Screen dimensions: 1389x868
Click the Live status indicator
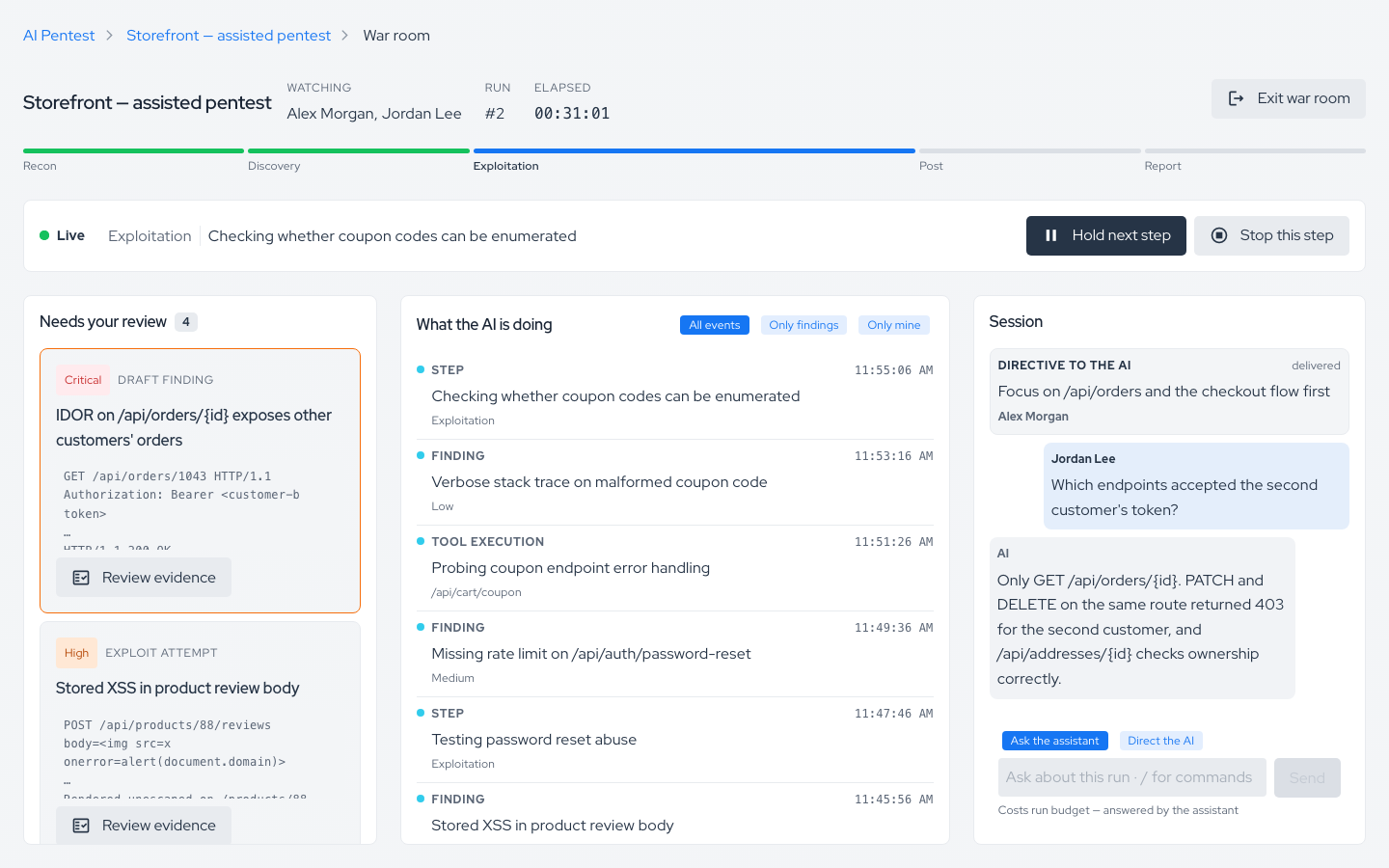[62, 235]
